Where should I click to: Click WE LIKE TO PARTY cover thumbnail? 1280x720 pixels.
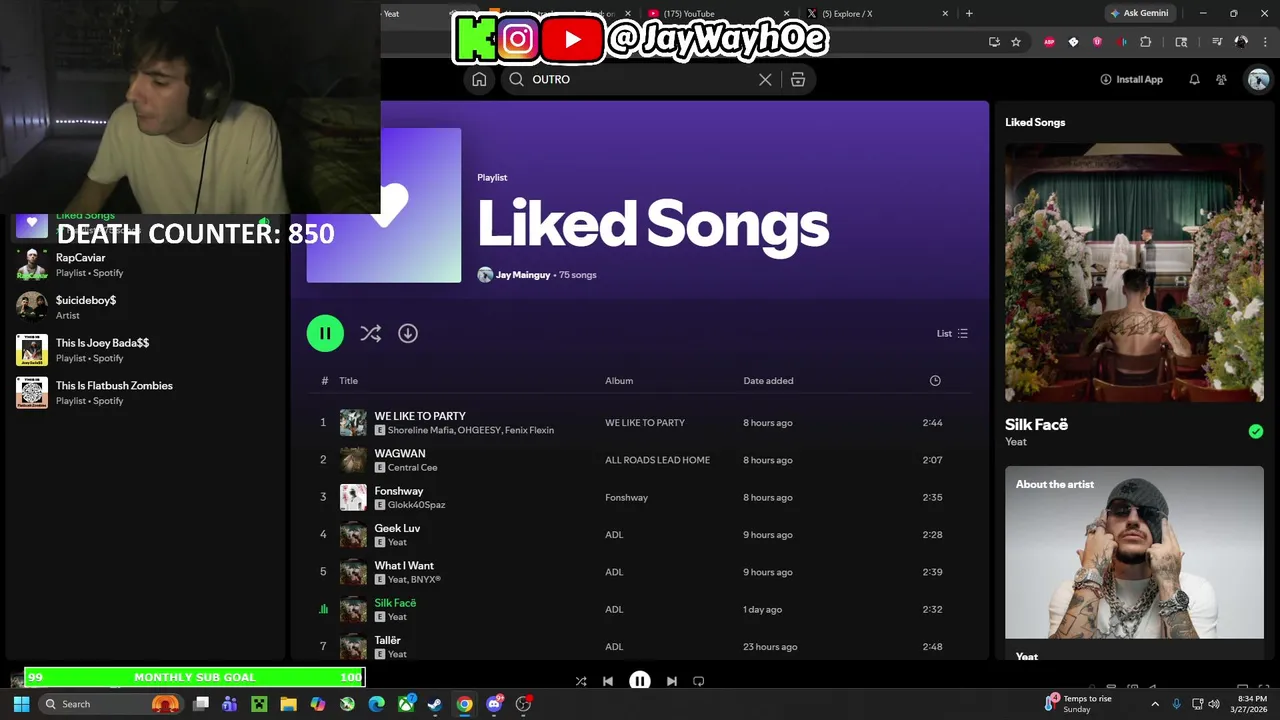point(353,422)
